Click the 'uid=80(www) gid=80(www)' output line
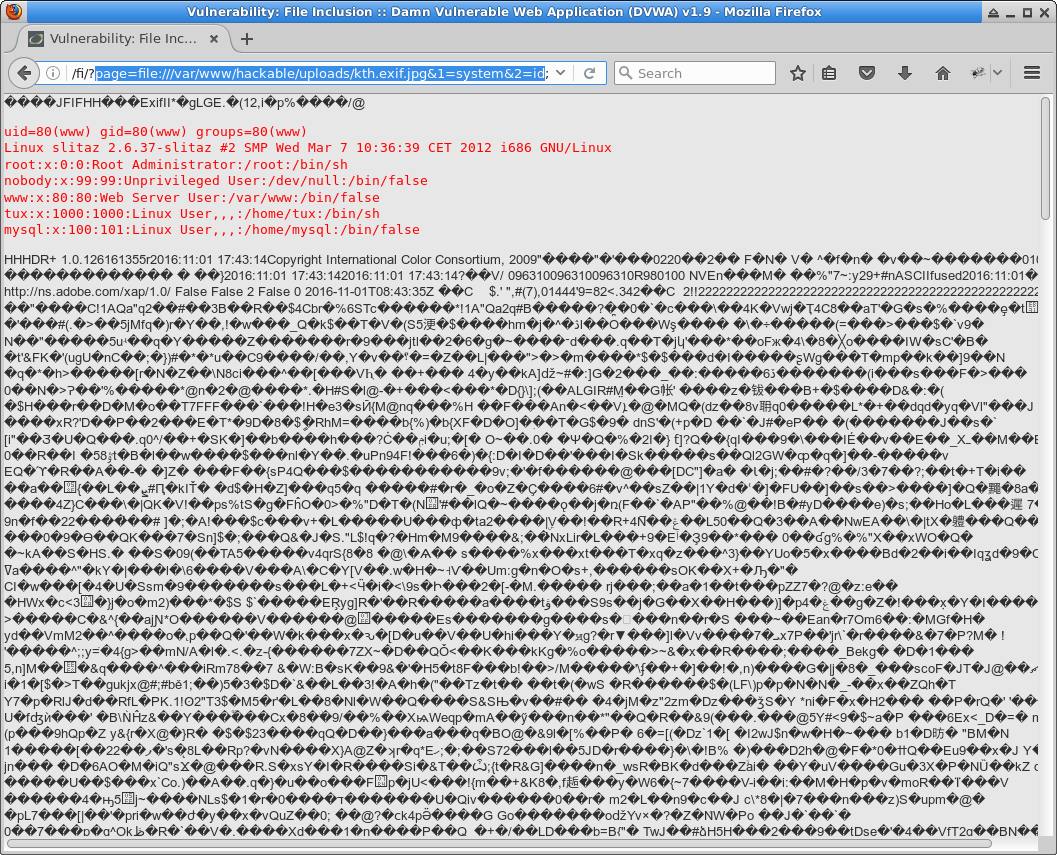 tap(155, 131)
